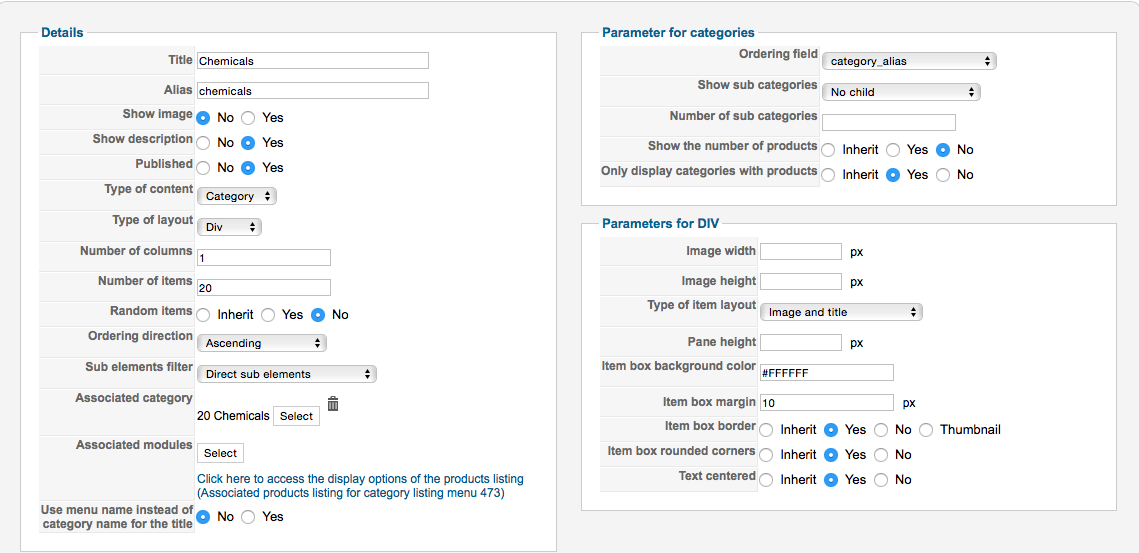Set Show description to No
Viewport: 1139px width, 553px height.
[x=204, y=143]
